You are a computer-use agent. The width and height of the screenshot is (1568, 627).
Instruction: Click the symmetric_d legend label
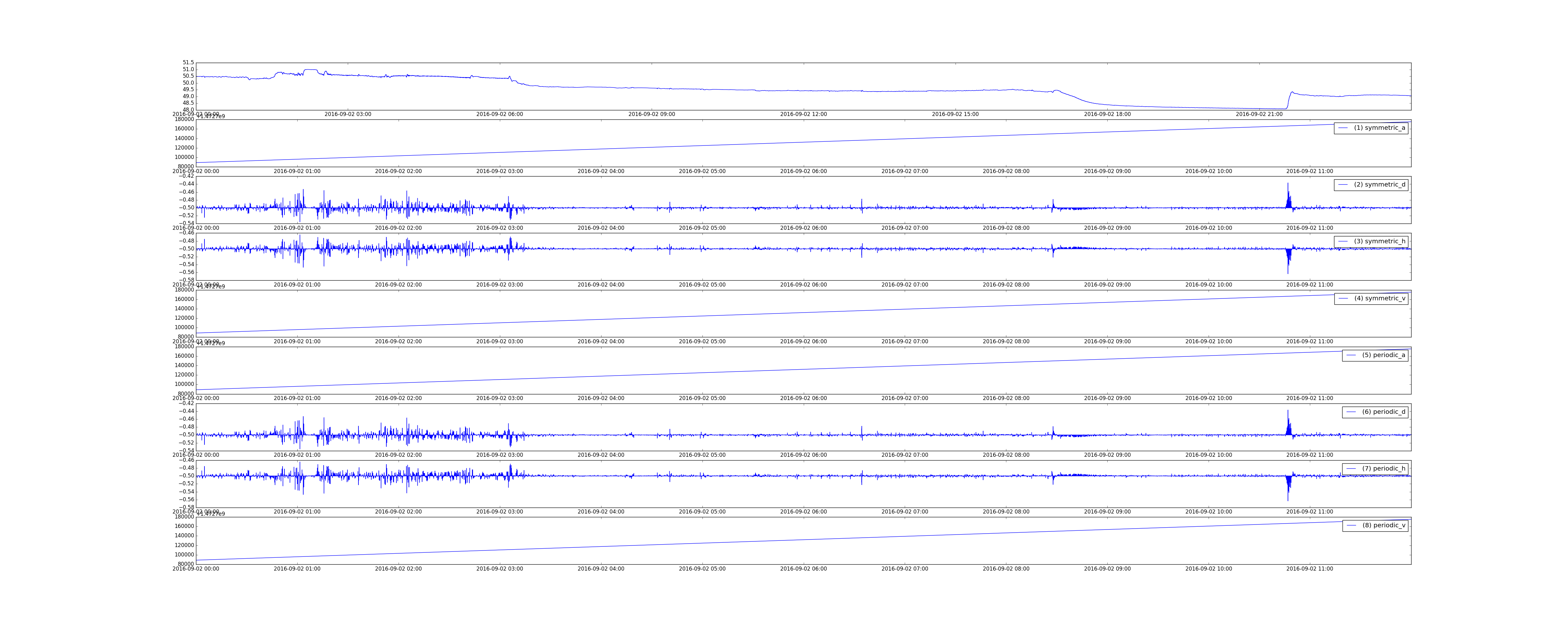1379,184
